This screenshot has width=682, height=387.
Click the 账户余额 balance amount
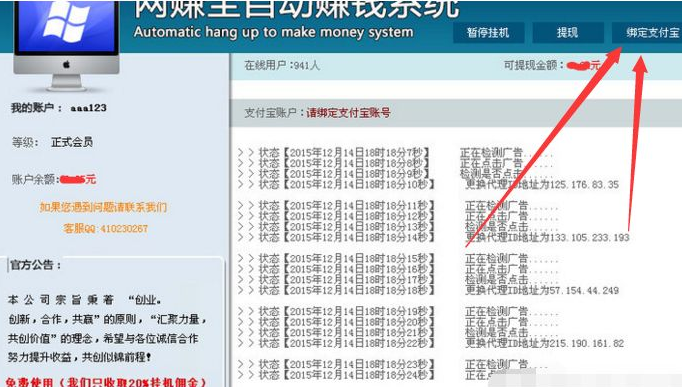(x=78, y=179)
